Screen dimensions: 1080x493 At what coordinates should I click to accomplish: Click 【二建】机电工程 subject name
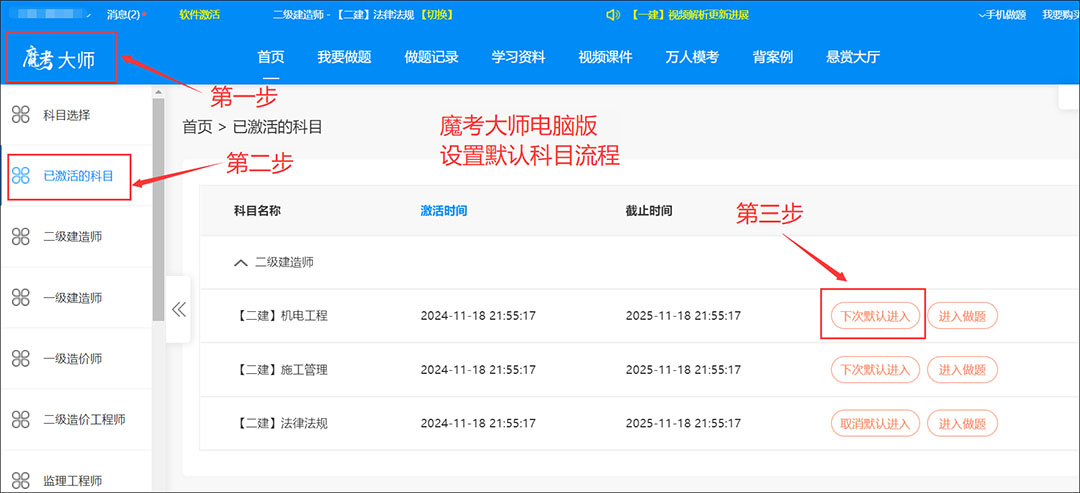(x=281, y=316)
